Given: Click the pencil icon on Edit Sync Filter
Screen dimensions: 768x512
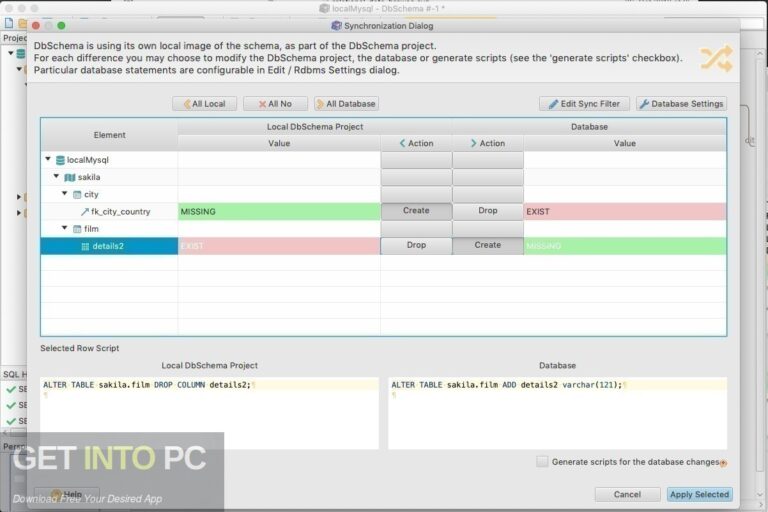Looking at the screenshot, I should 553,104.
